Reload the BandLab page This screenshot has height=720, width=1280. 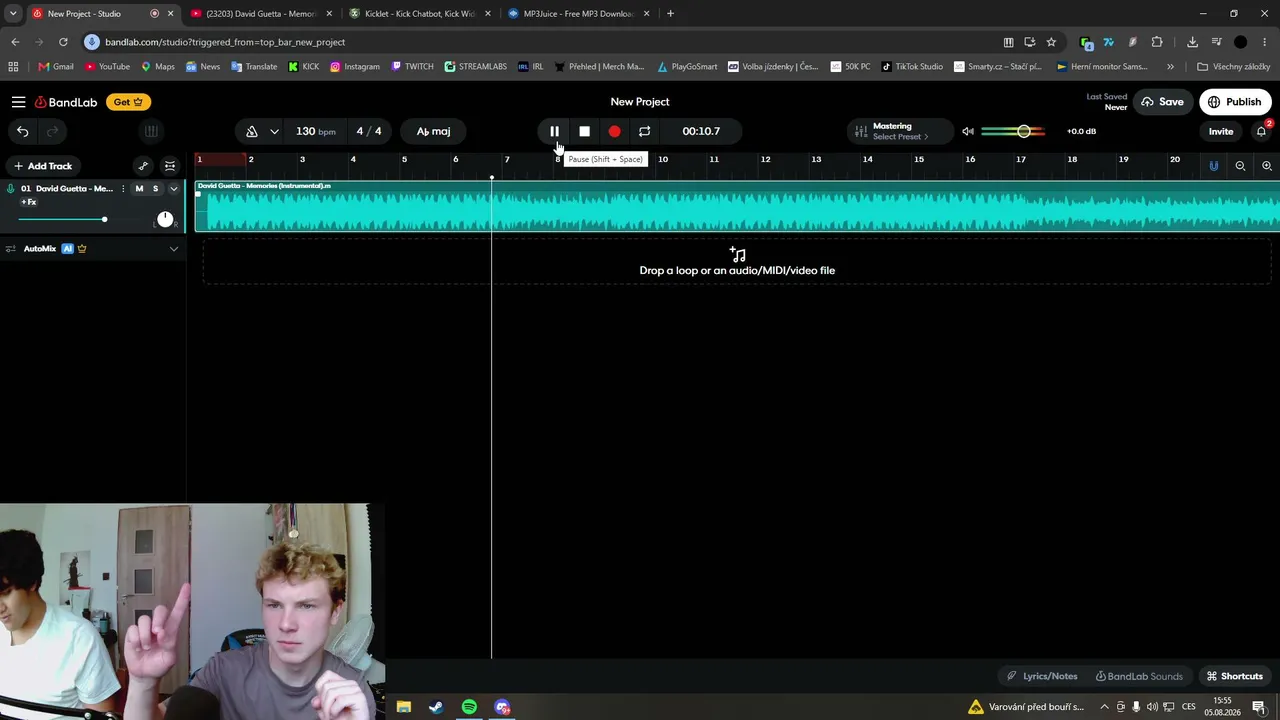pyautogui.click(x=63, y=42)
